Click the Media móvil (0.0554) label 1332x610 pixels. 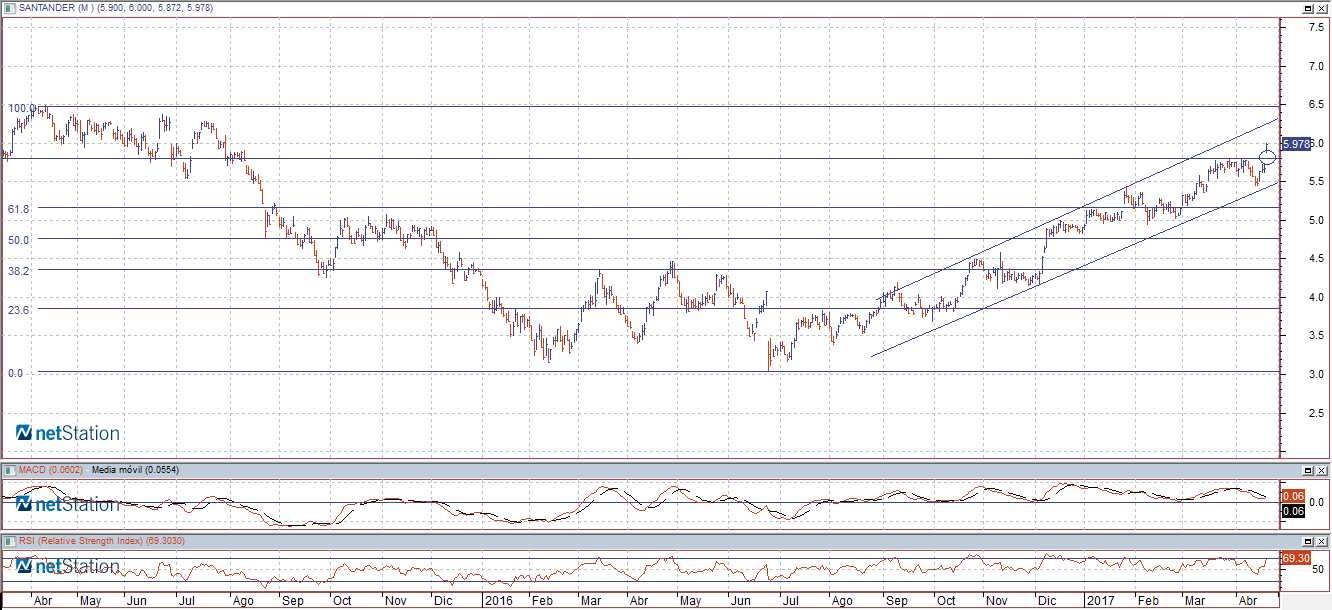click(x=134, y=470)
